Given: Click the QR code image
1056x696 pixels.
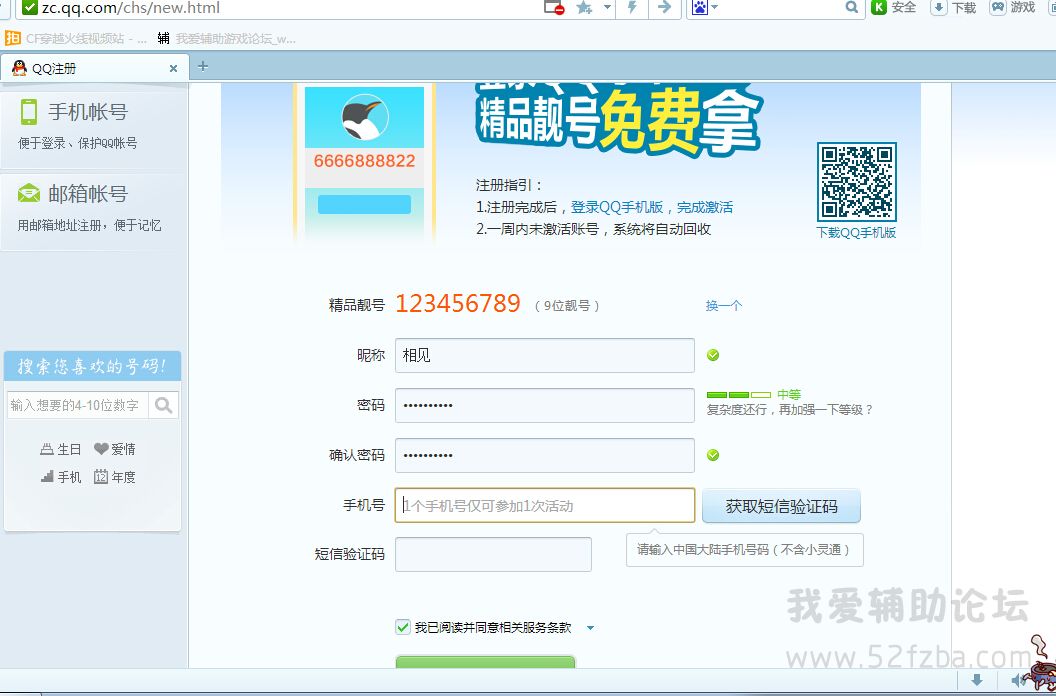Looking at the screenshot, I should [857, 182].
